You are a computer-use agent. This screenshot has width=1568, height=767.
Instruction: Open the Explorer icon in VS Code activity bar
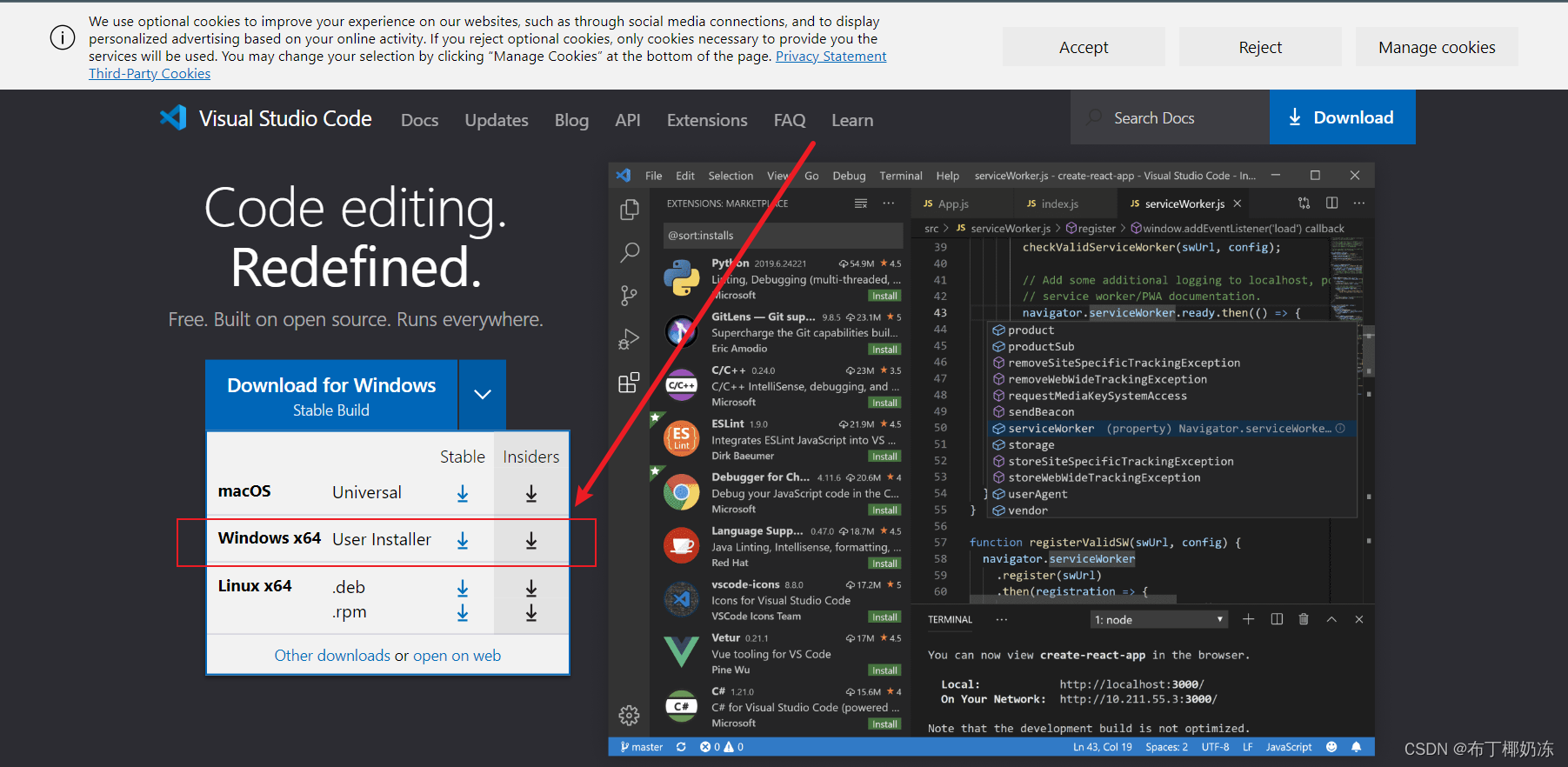tap(629, 210)
